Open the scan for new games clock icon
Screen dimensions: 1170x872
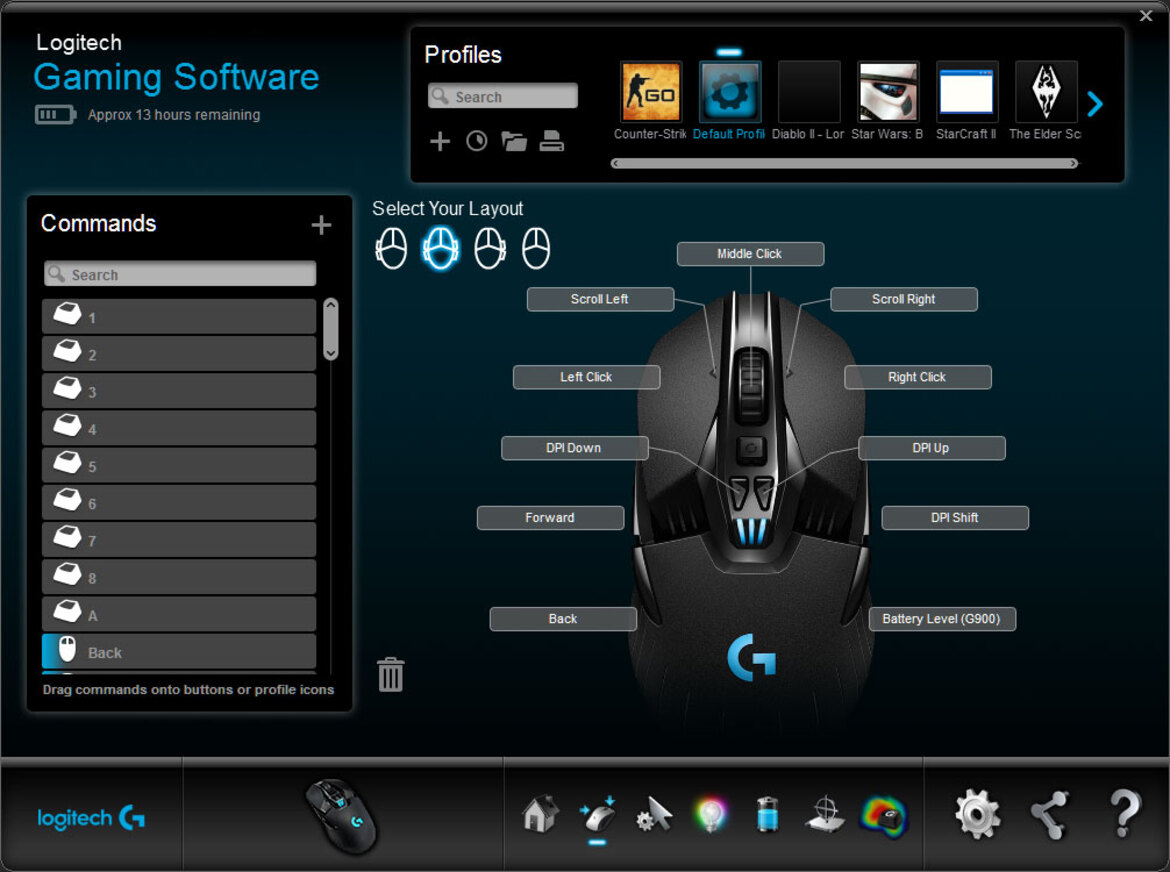pyautogui.click(x=477, y=141)
